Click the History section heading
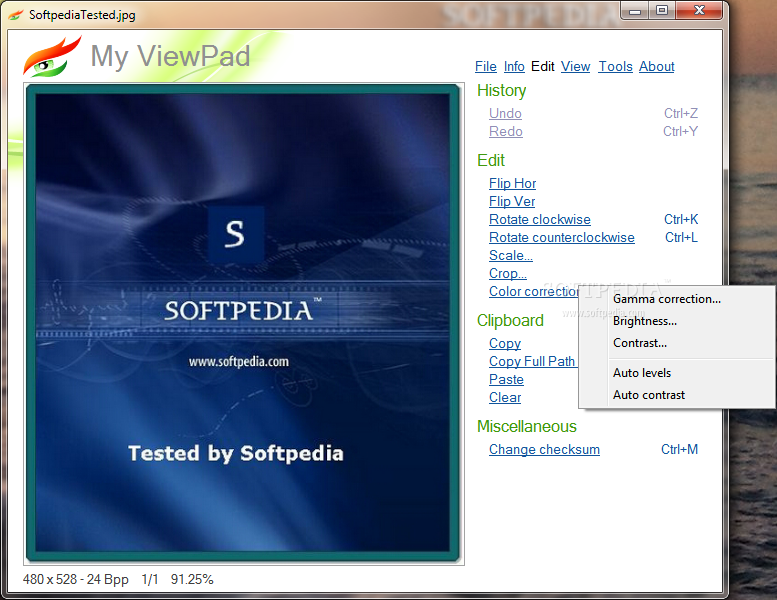 pos(501,90)
